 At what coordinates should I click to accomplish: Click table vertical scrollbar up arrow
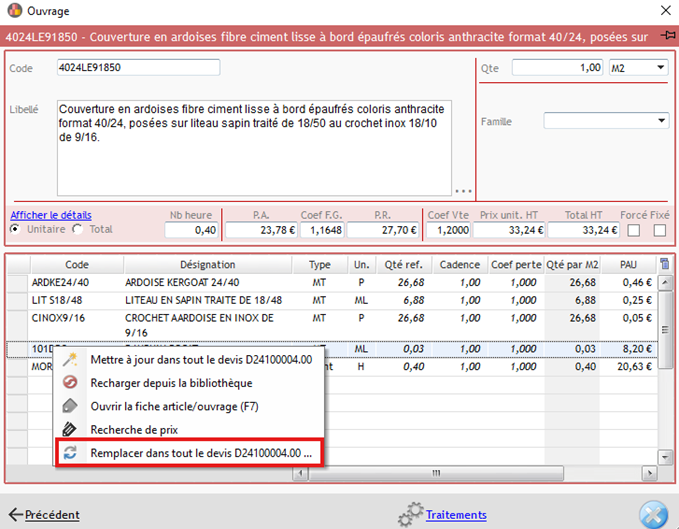[x=665, y=283]
